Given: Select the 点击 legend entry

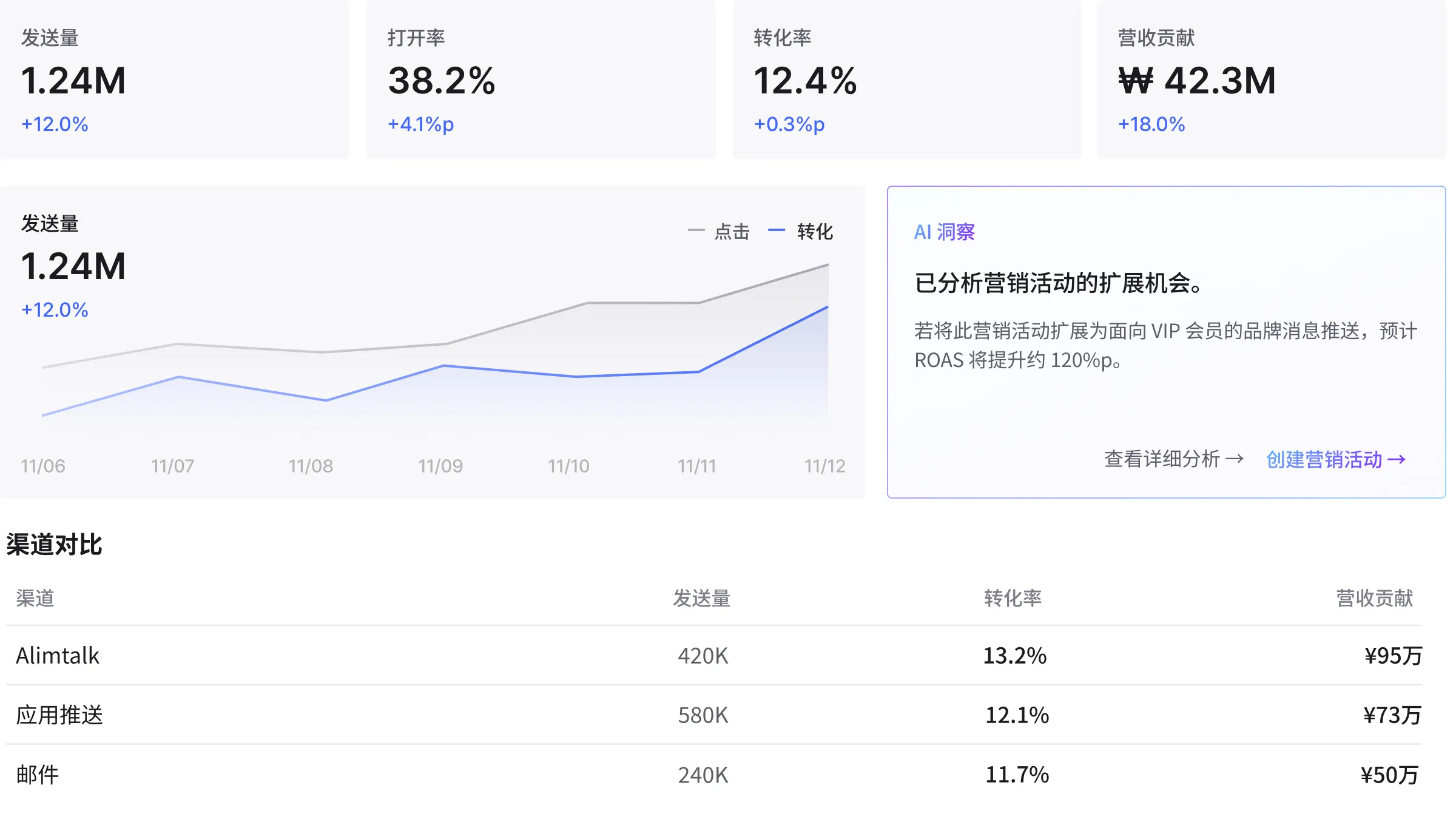Looking at the screenshot, I should pyautogui.click(x=719, y=231).
